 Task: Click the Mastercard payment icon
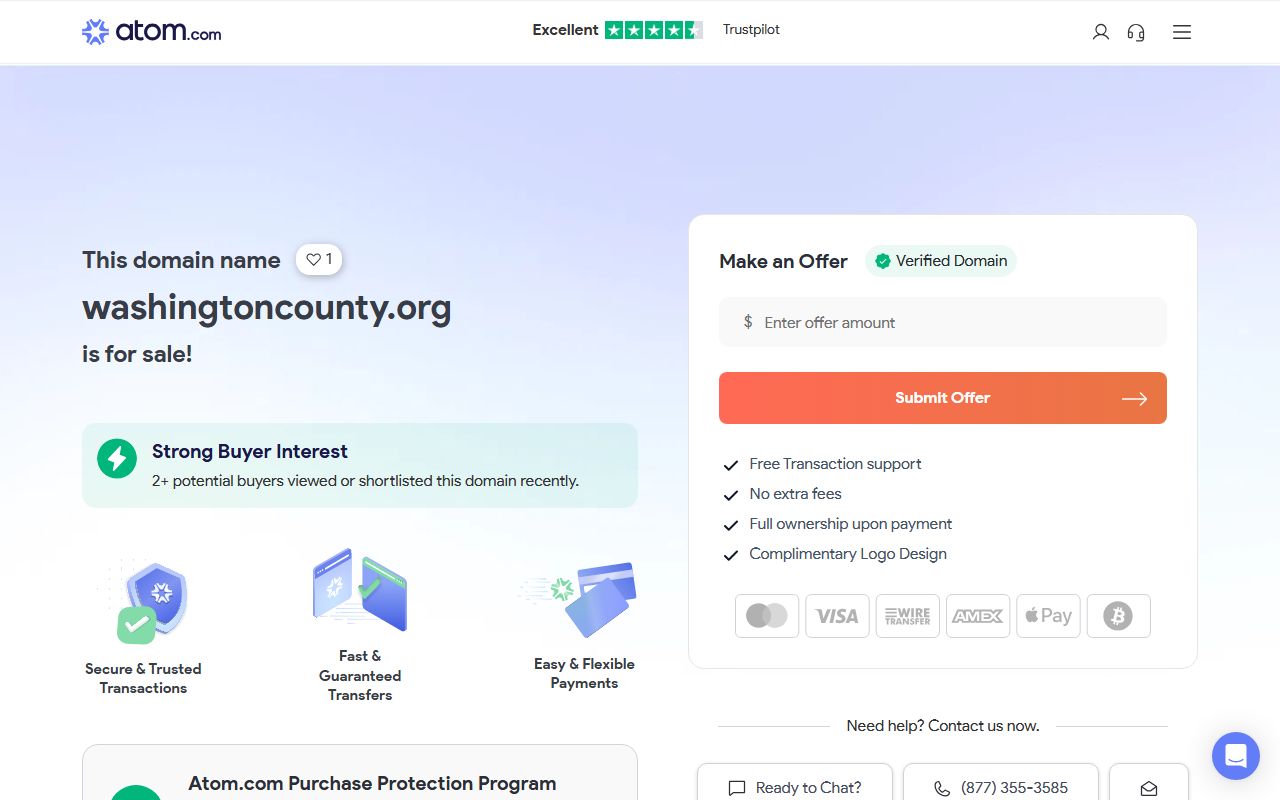767,616
